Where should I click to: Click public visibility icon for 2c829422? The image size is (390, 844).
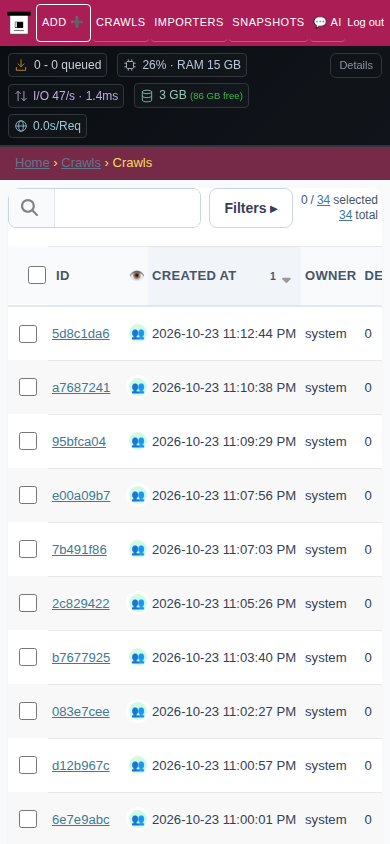click(138, 604)
